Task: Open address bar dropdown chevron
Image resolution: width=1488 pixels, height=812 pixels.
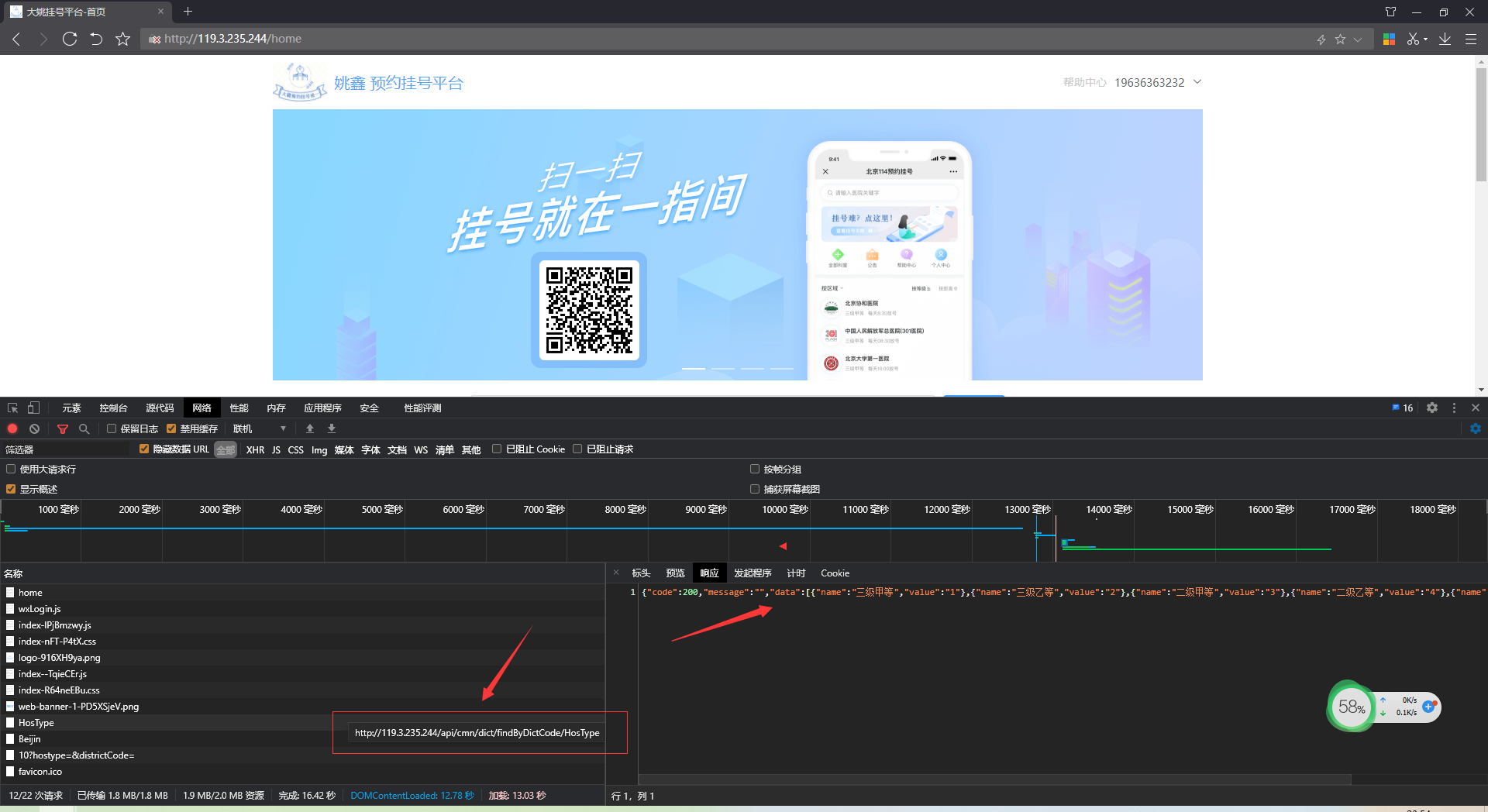Action: coord(1358,40)
